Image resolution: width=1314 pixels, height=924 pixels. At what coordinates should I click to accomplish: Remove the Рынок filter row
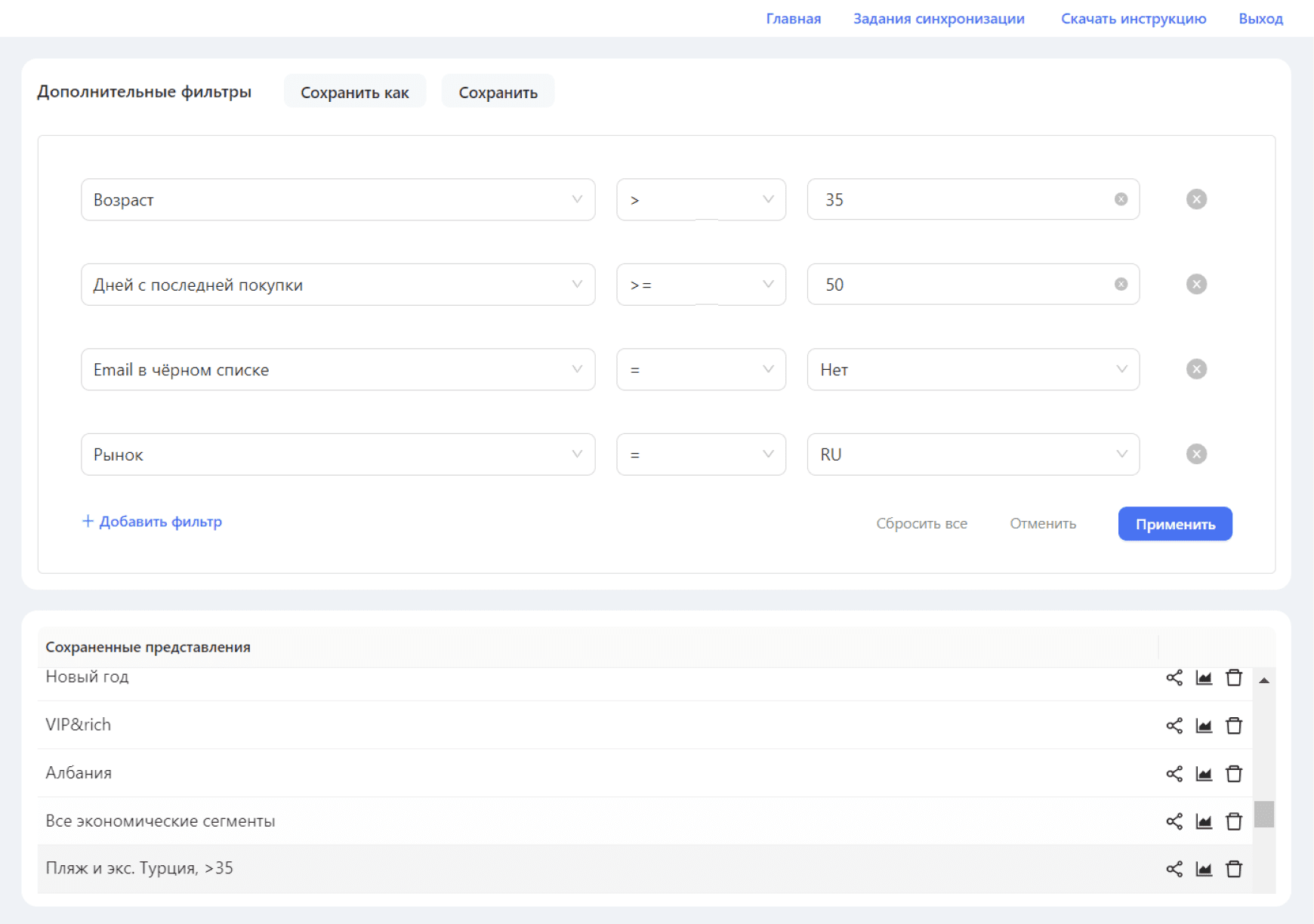(1196, 454)
